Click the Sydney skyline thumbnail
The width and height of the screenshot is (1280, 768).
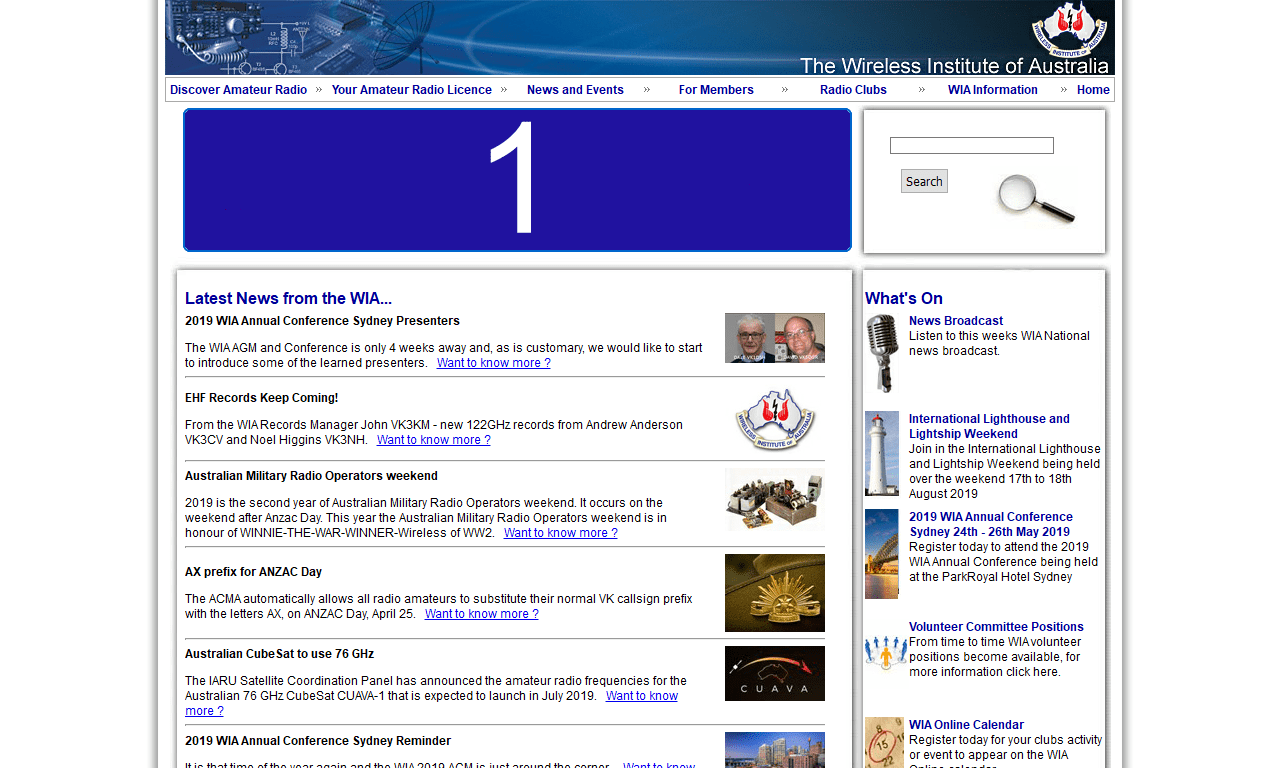coord(775,750)
